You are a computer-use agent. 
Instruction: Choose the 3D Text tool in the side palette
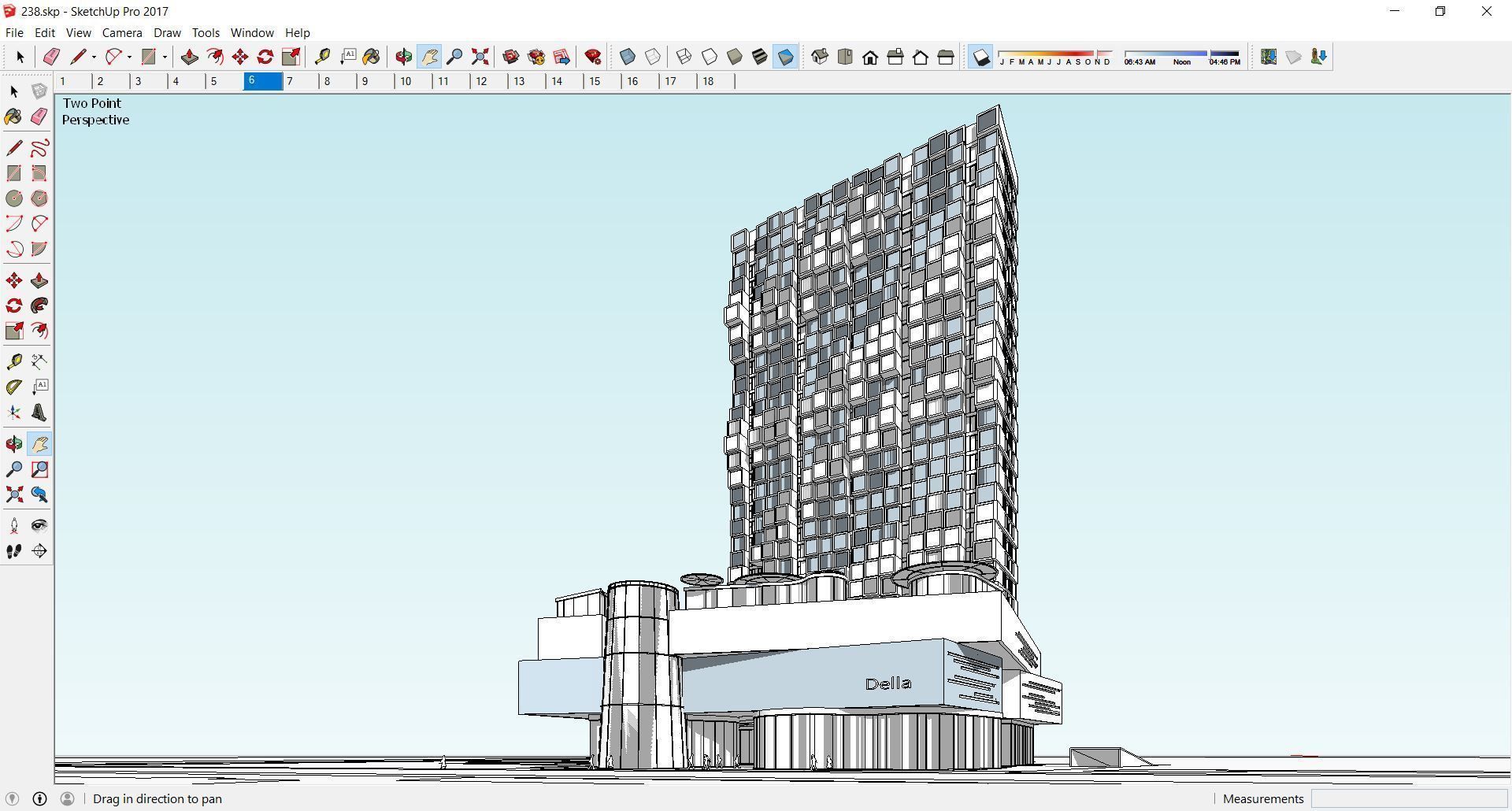click(x=39, y=413)
